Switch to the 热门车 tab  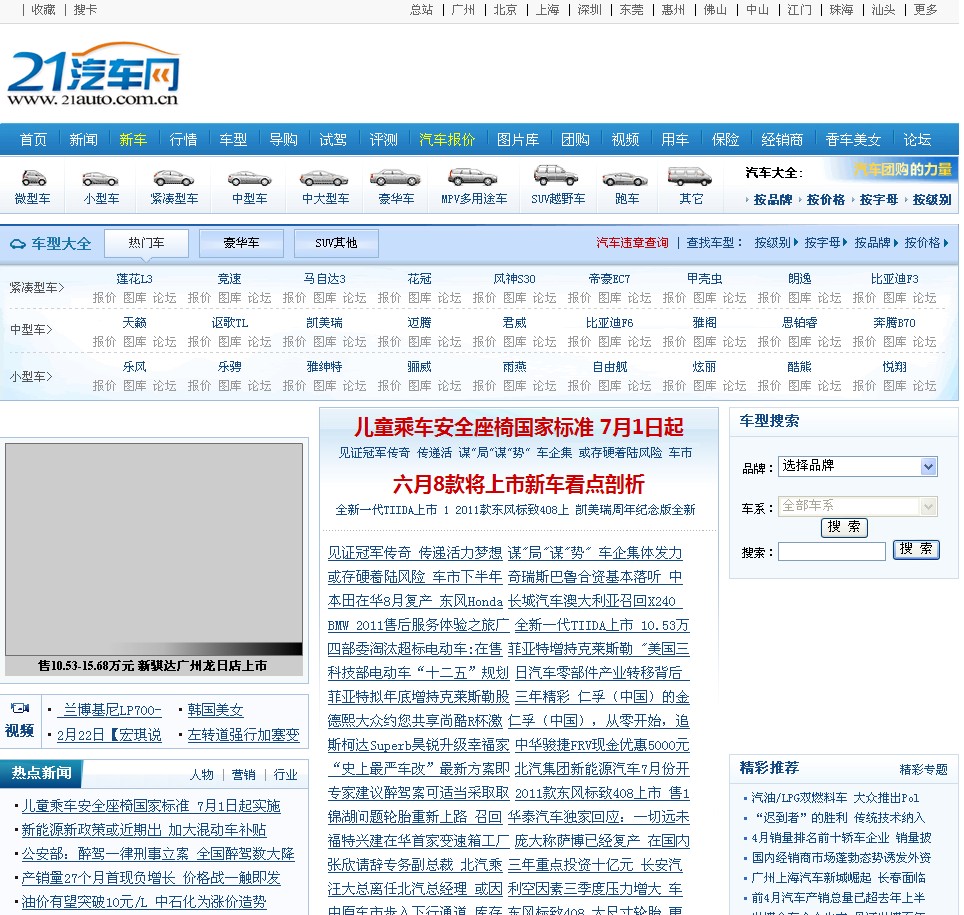tap(146, 244)
